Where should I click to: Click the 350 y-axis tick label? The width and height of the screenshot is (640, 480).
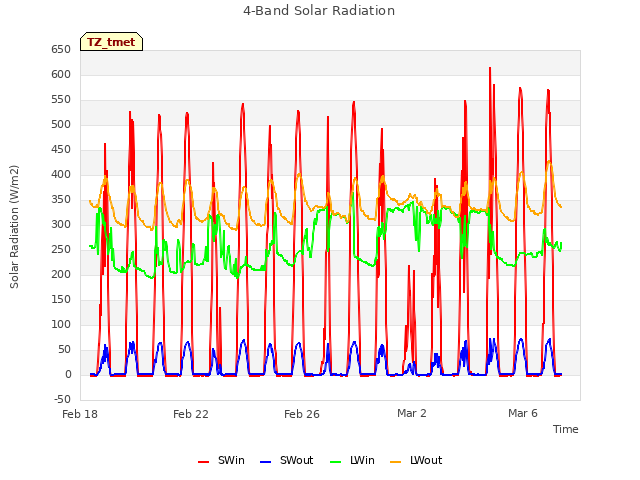(x=61, y=200)
